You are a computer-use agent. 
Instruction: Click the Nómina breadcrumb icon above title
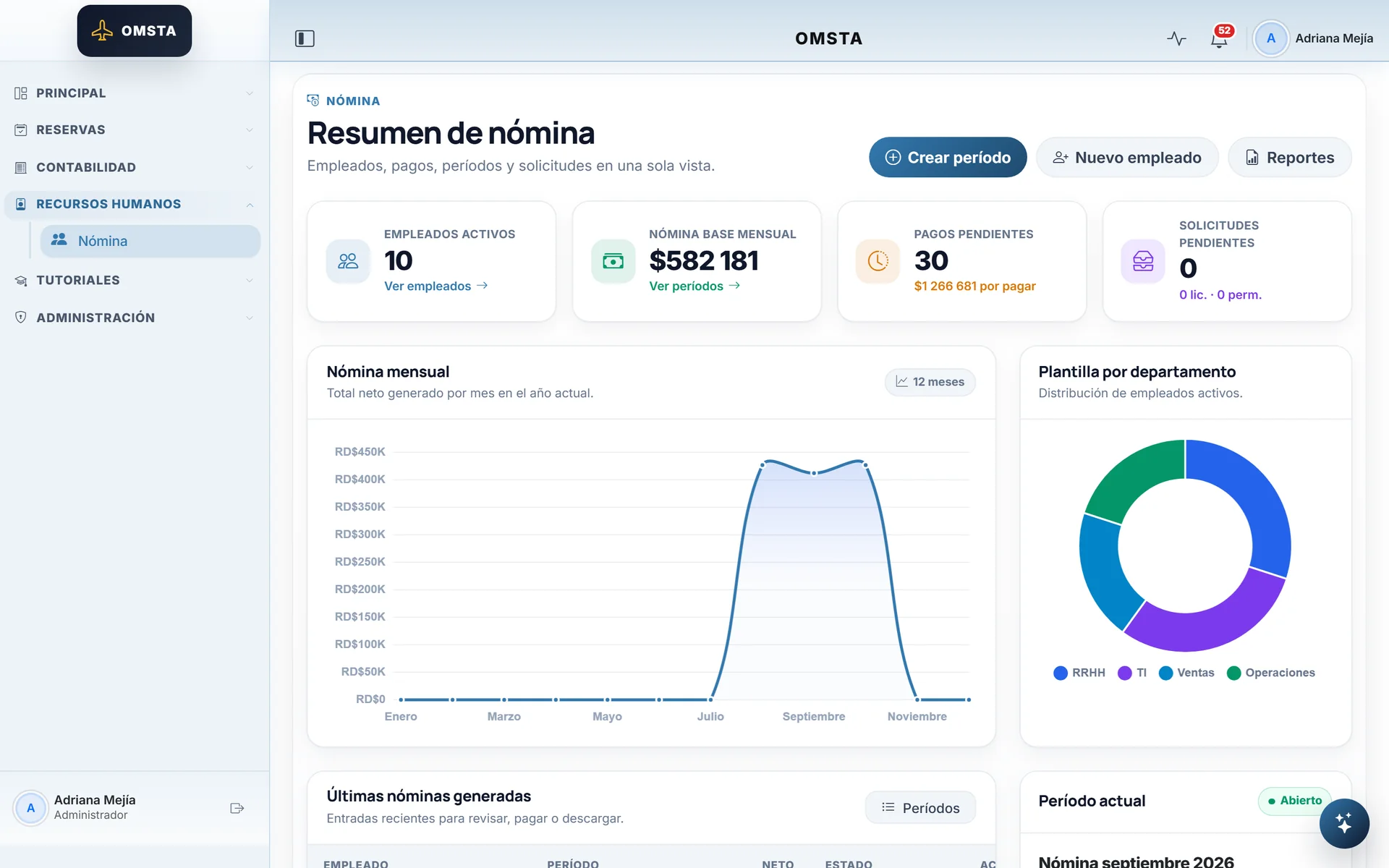(313, 101)
